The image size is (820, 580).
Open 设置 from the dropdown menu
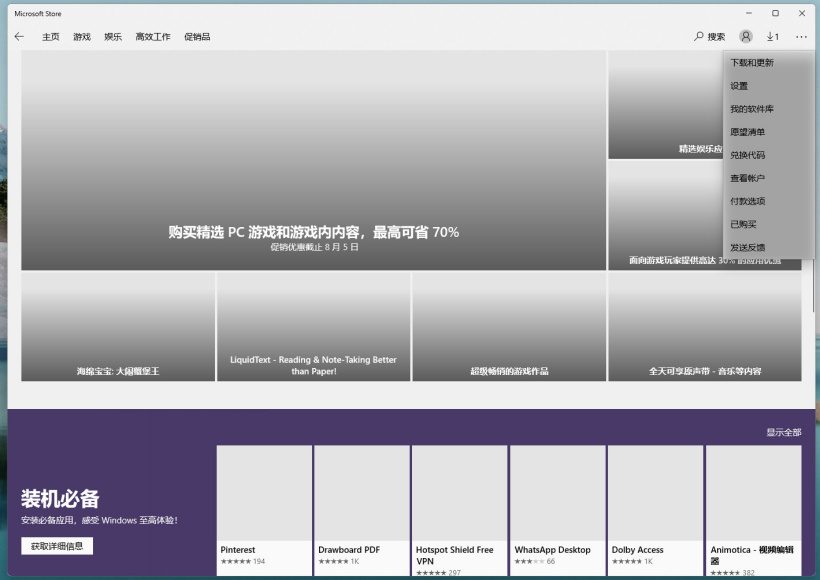tap(739, 86)
